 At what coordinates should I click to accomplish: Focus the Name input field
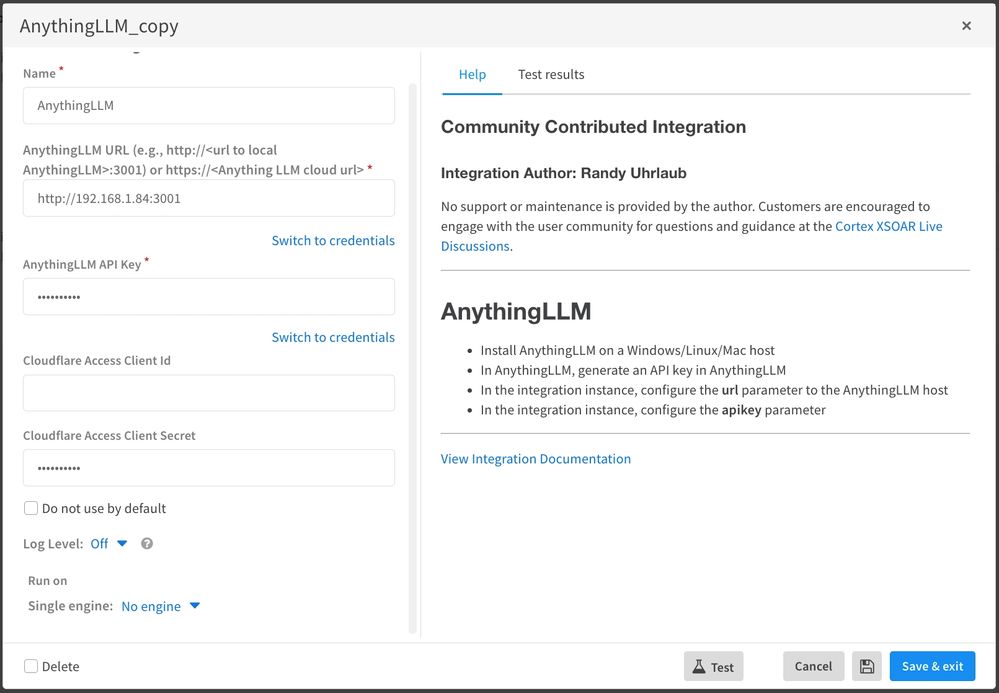coord(209,105)
